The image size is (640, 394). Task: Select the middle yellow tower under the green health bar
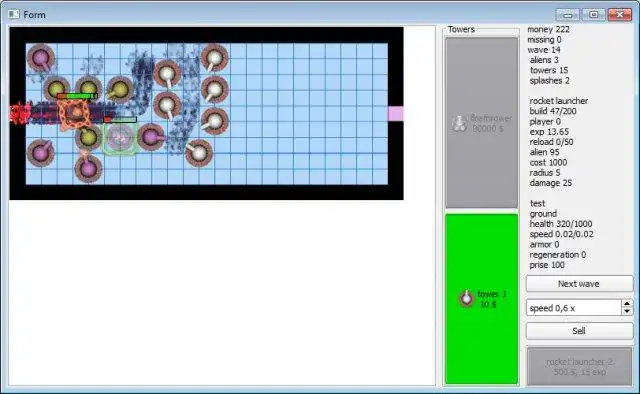pyautogui.click(x=88, y=88)
